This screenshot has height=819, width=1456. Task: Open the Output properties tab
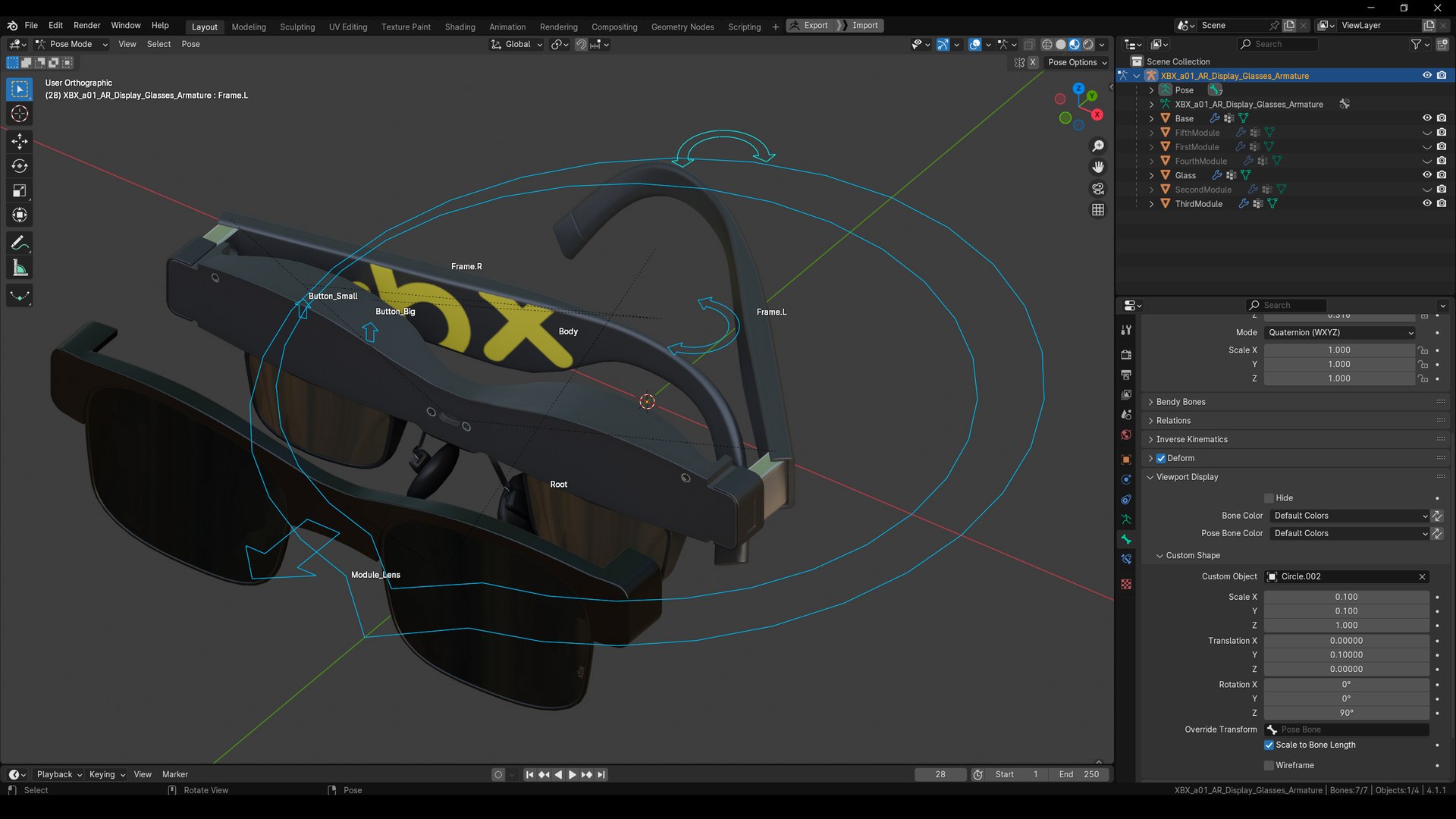point(1126,375)
